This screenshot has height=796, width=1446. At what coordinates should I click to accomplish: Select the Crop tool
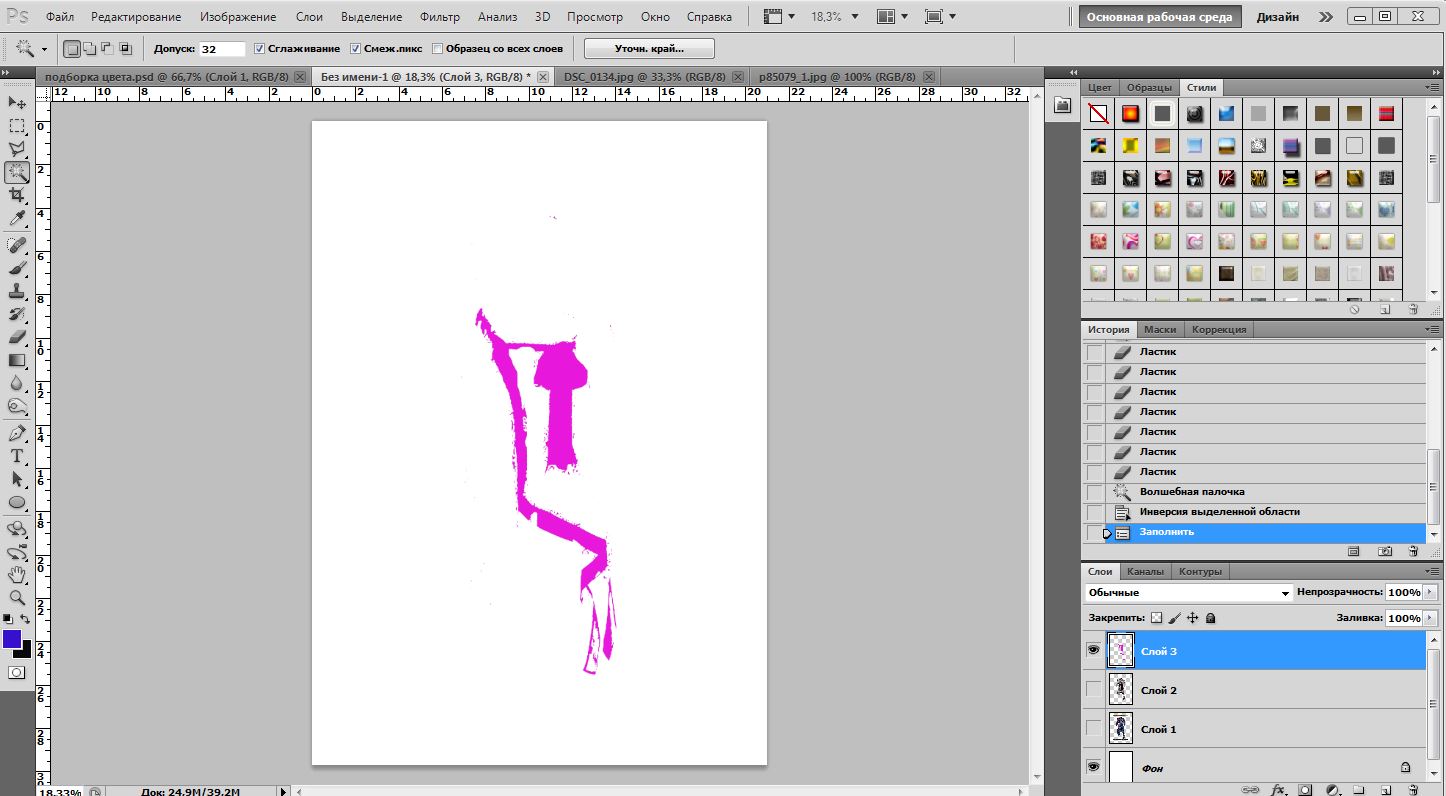click(17, 196)
